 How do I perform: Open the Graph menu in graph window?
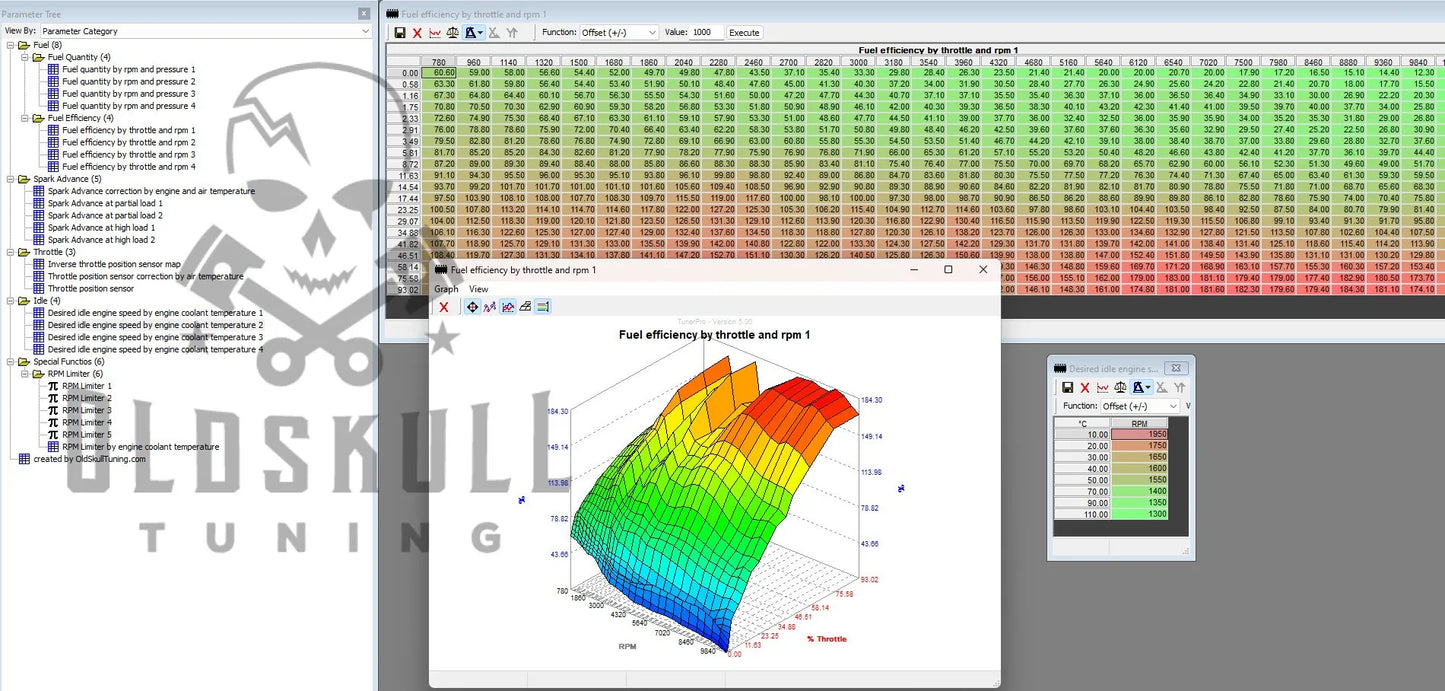click(446, 289)
